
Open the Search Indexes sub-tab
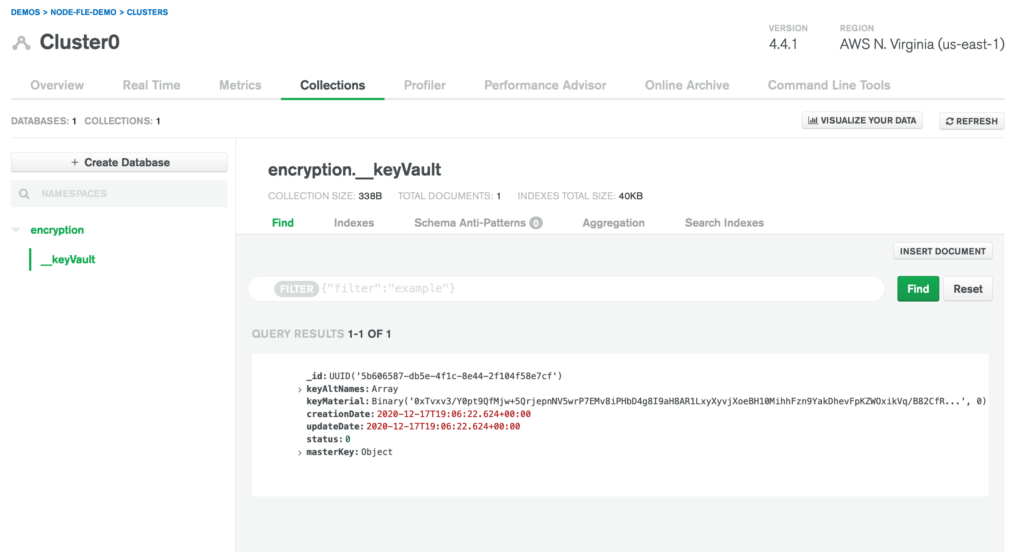pos(724,223)
